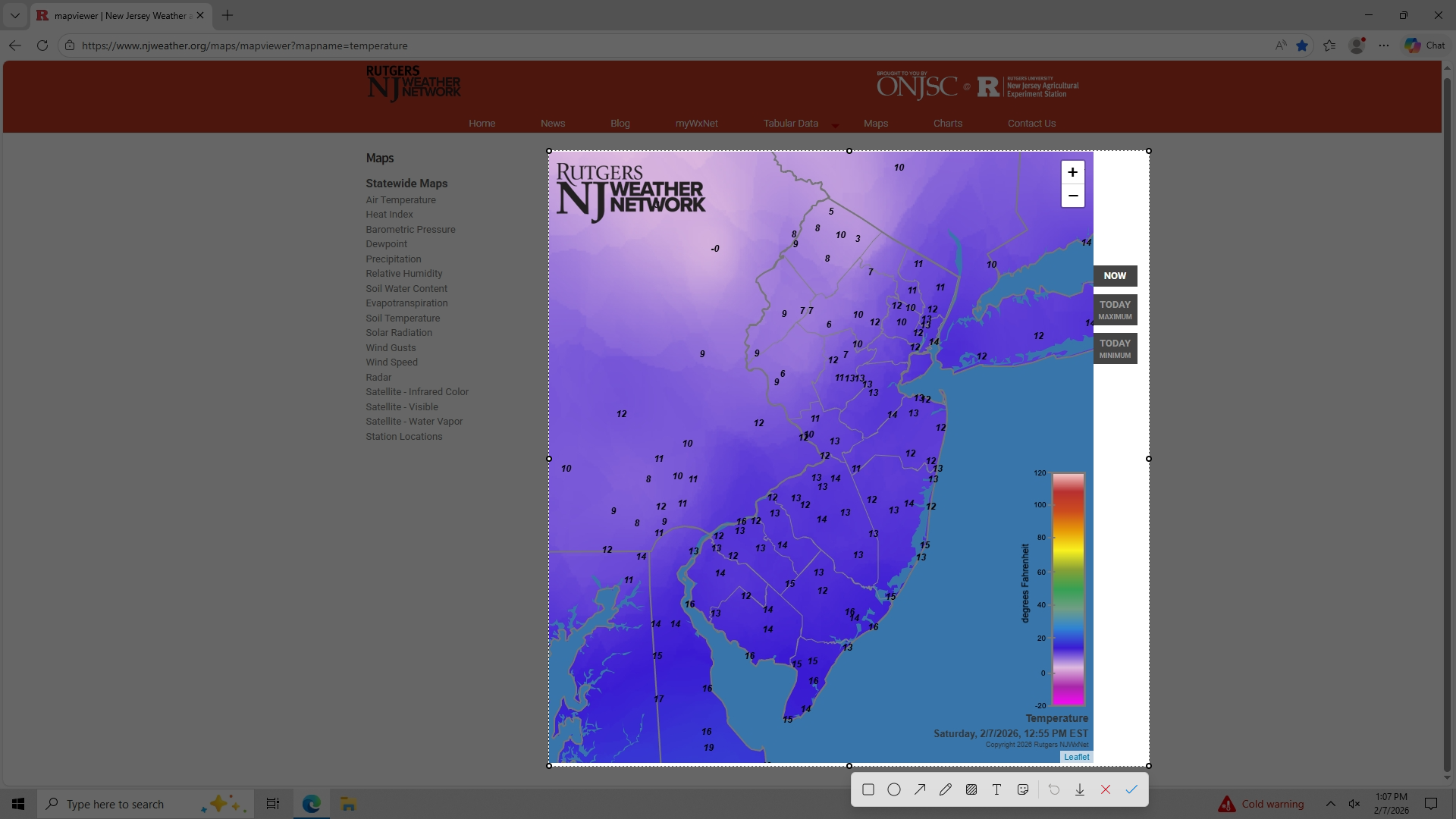Confirm screenshot with blue checkmark
Screen dimensions: 1456x819
[x=1131, y=789]
